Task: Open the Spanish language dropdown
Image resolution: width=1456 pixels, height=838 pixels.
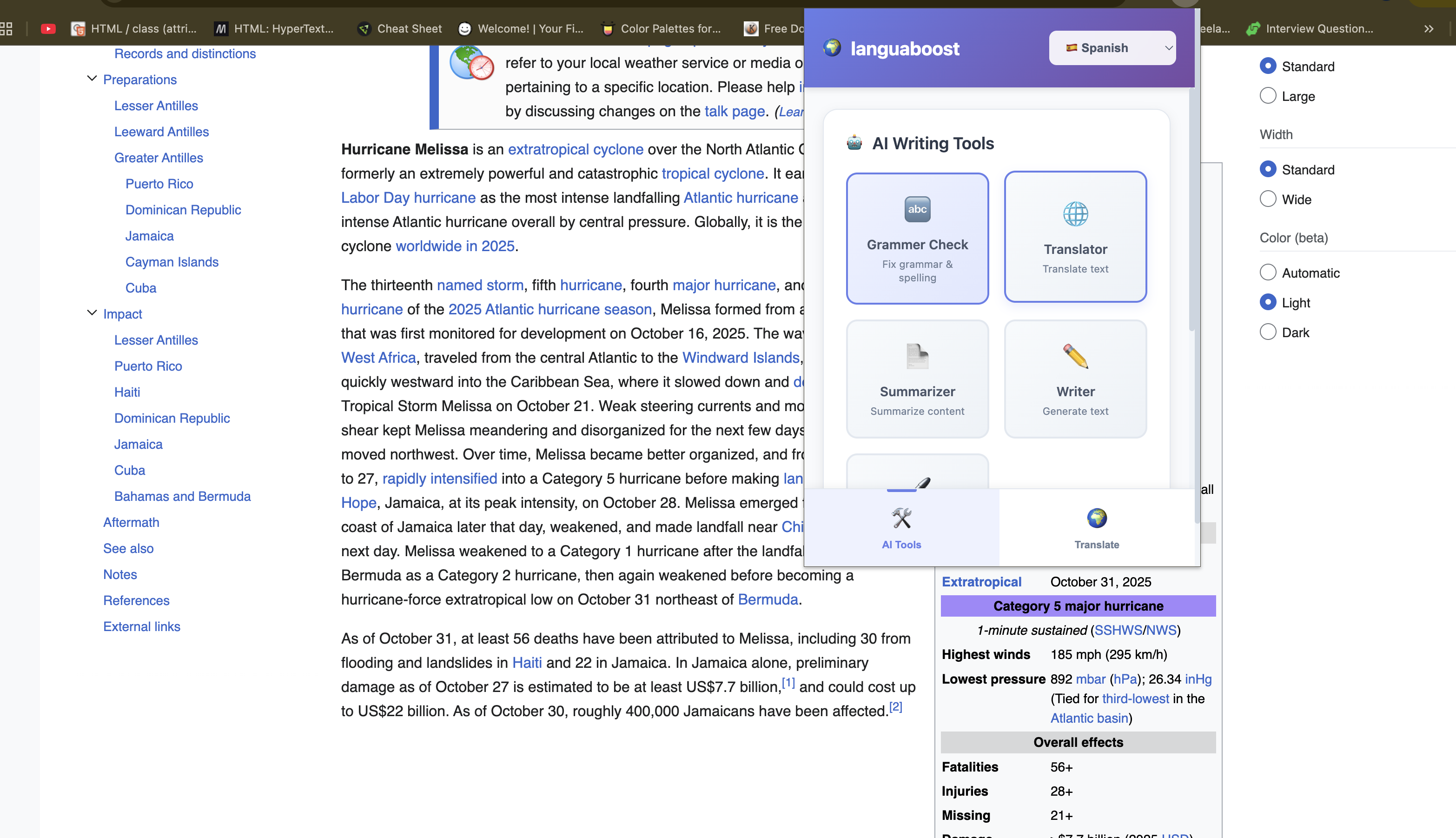Action: coord(1112,48)
